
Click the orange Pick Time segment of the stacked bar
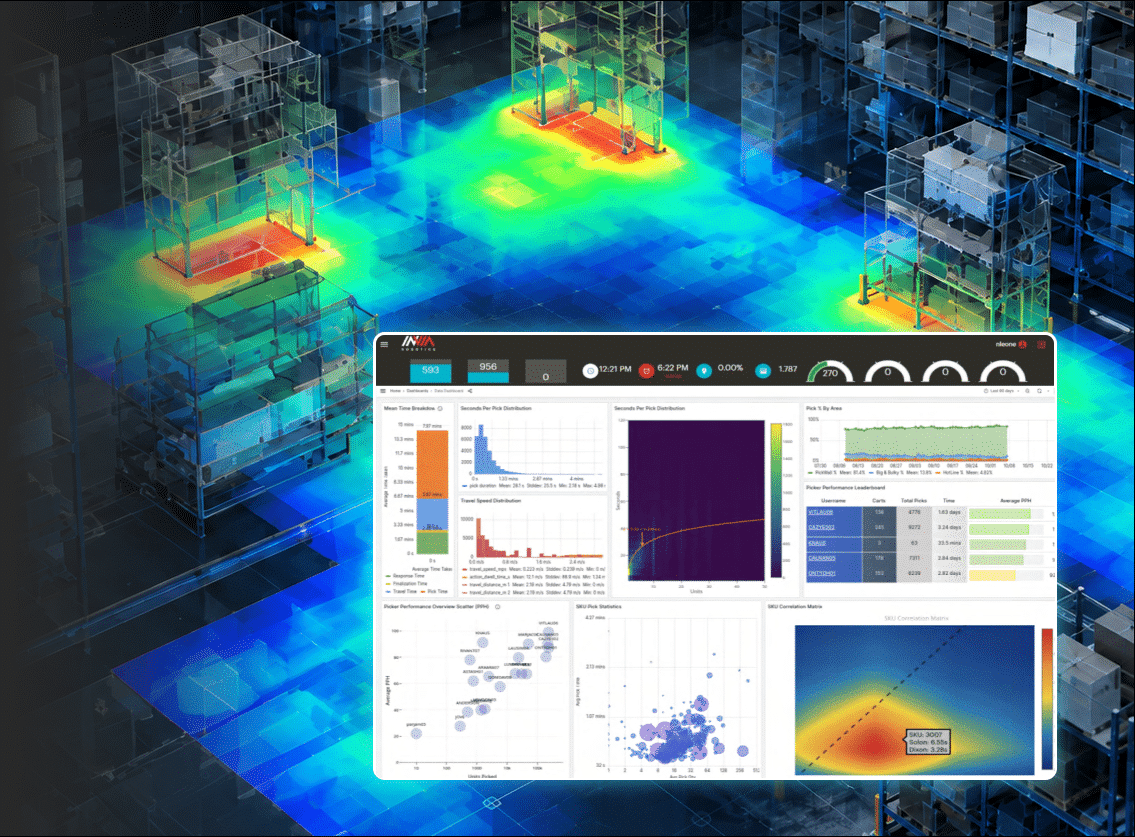[432, 464]
